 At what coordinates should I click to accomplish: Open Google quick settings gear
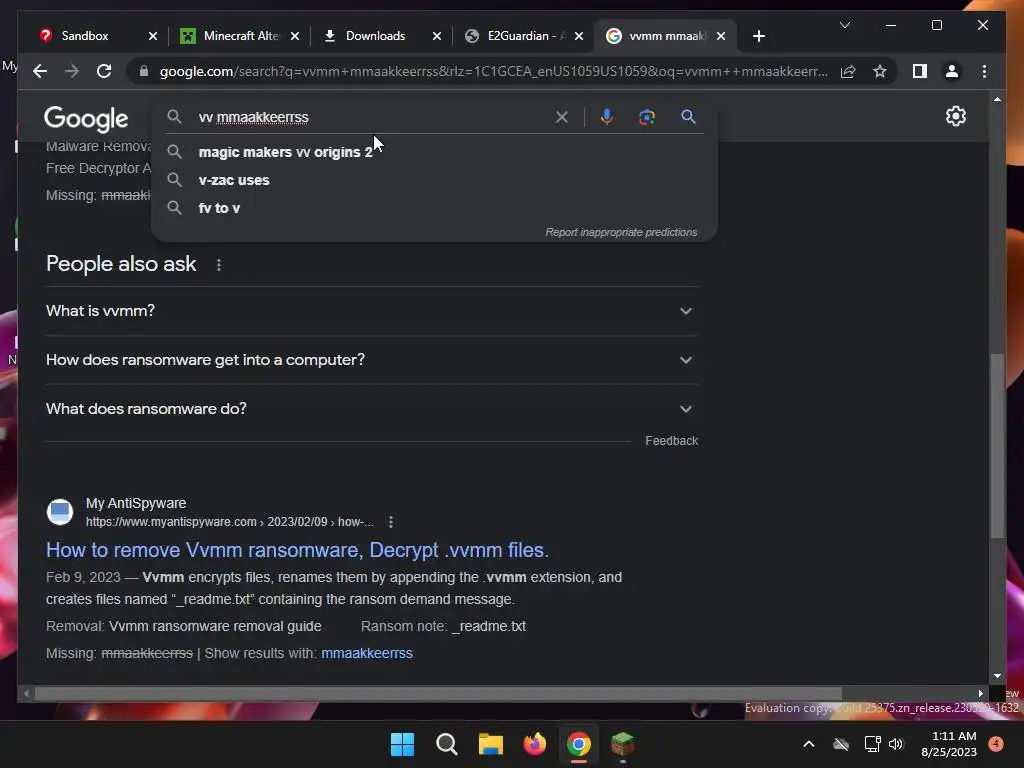click(x=955, y=116)
